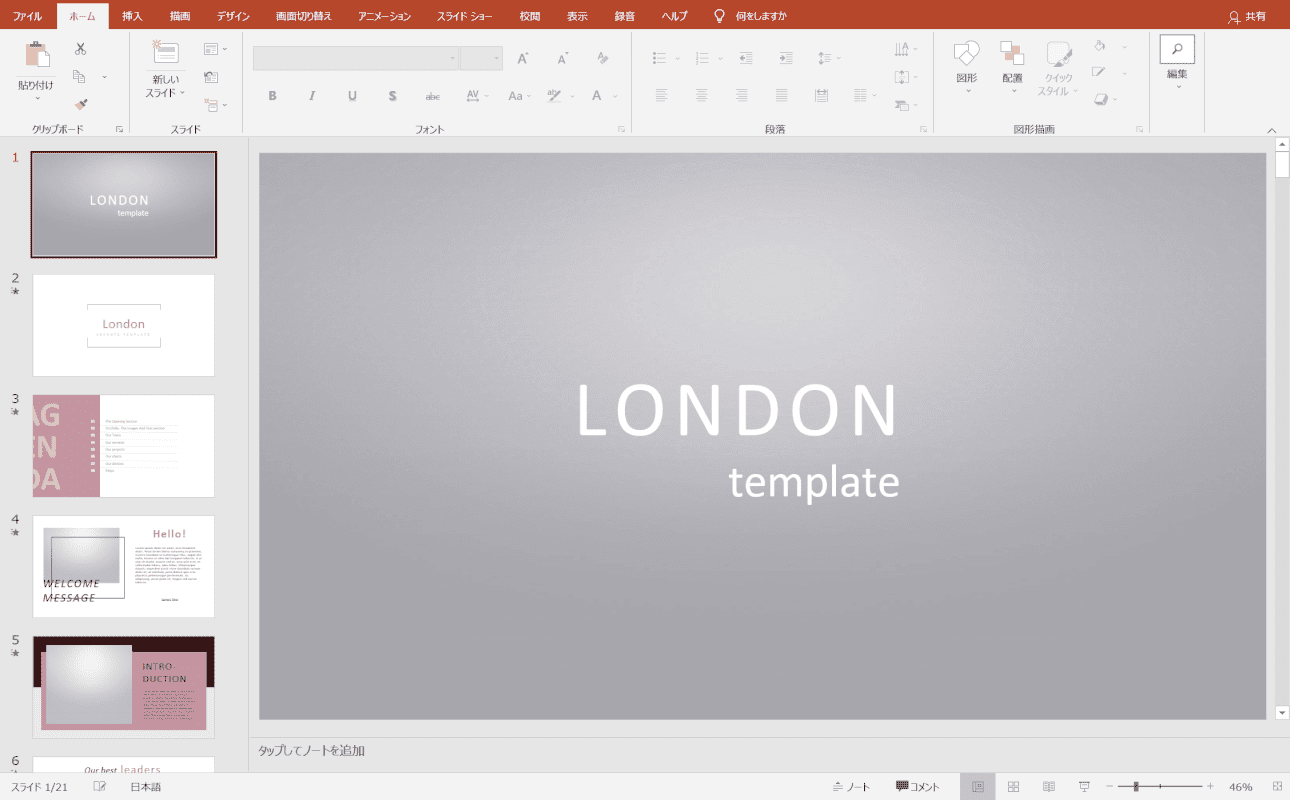Toggle Bold formatting

(x=272, y=96)
